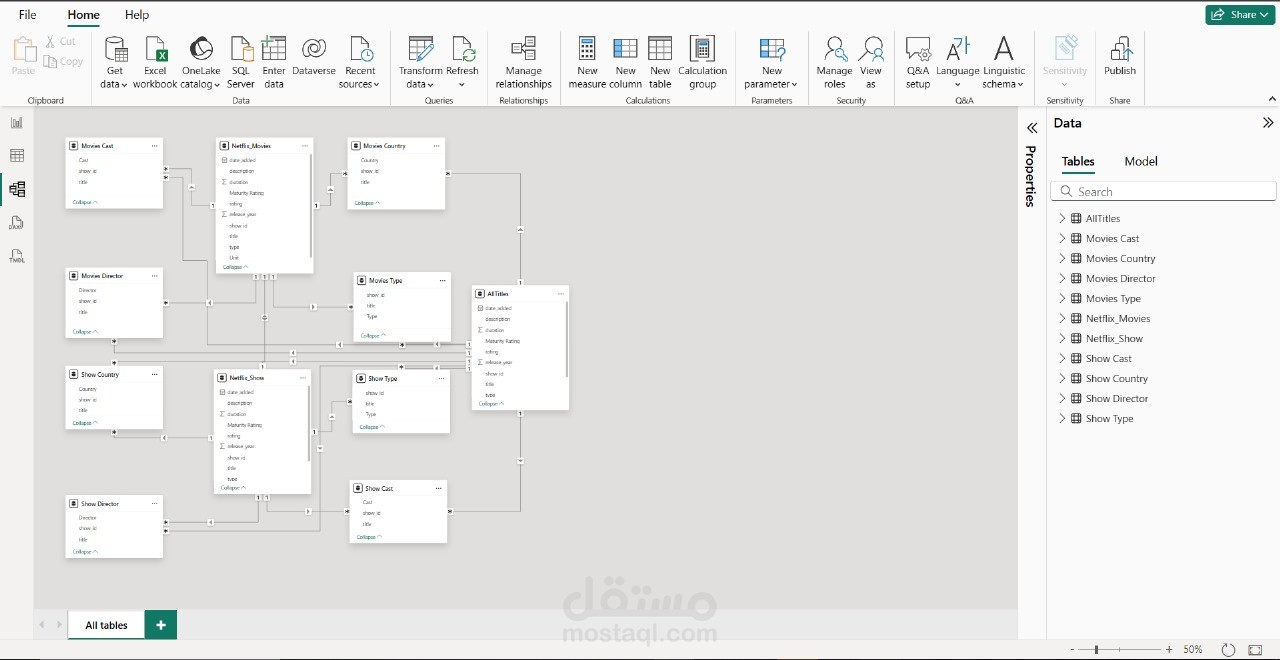
Task: Click the Share button
Action: [1240, 15]
